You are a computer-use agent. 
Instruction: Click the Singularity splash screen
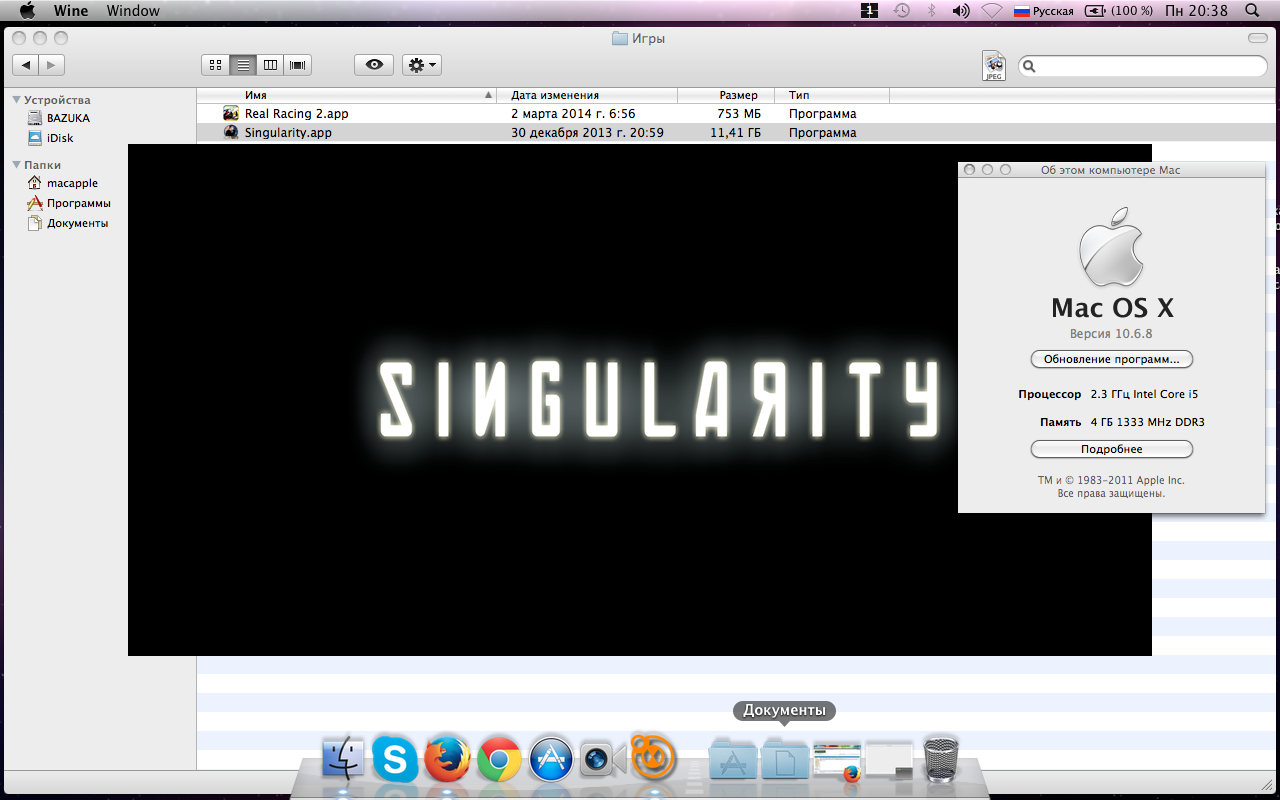pyautogui.click(x=640, y=400)
